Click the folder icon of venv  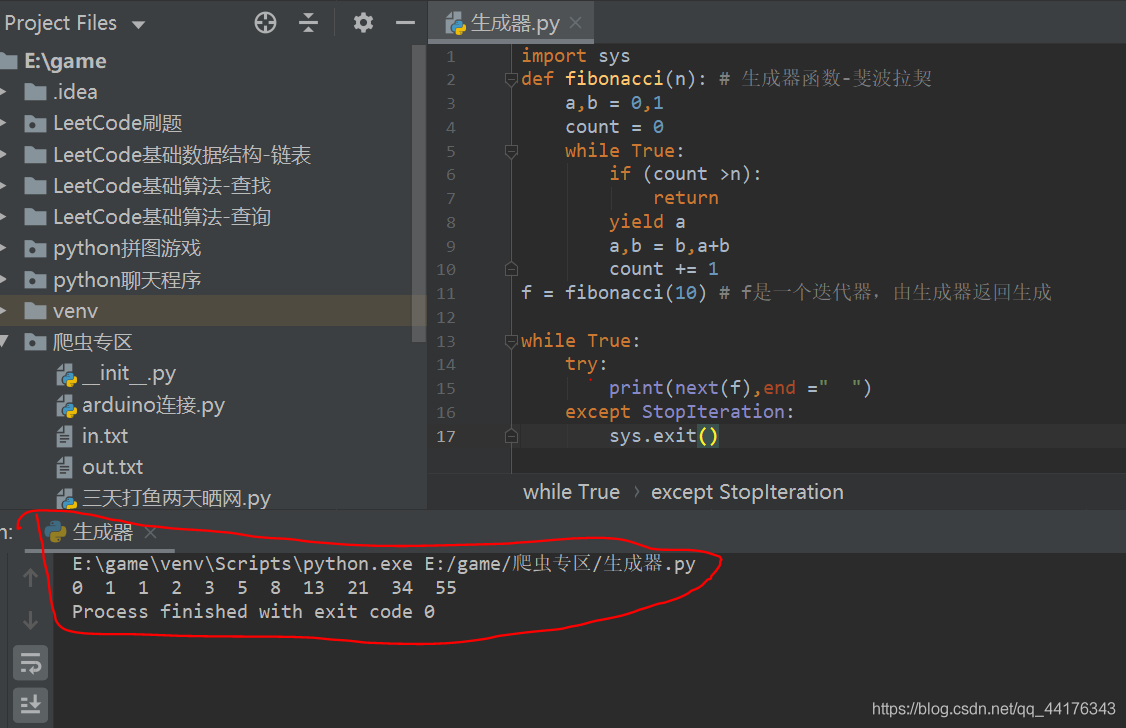click(35, 311)
